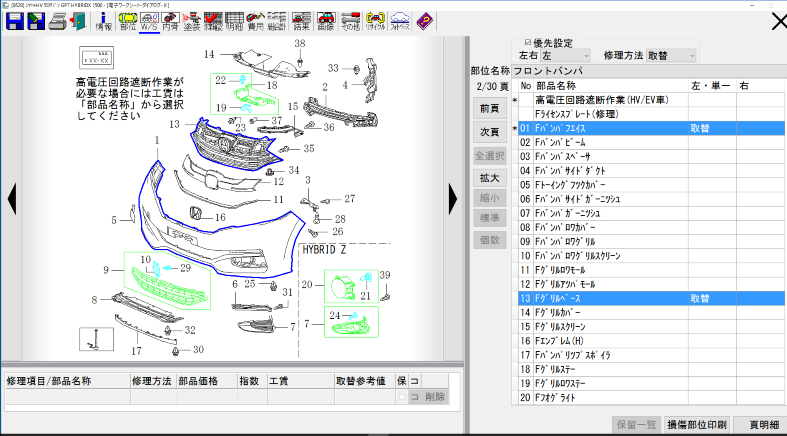
Task: Select row 17 Fバンパリップスポイラ
Action: (652, 355)
